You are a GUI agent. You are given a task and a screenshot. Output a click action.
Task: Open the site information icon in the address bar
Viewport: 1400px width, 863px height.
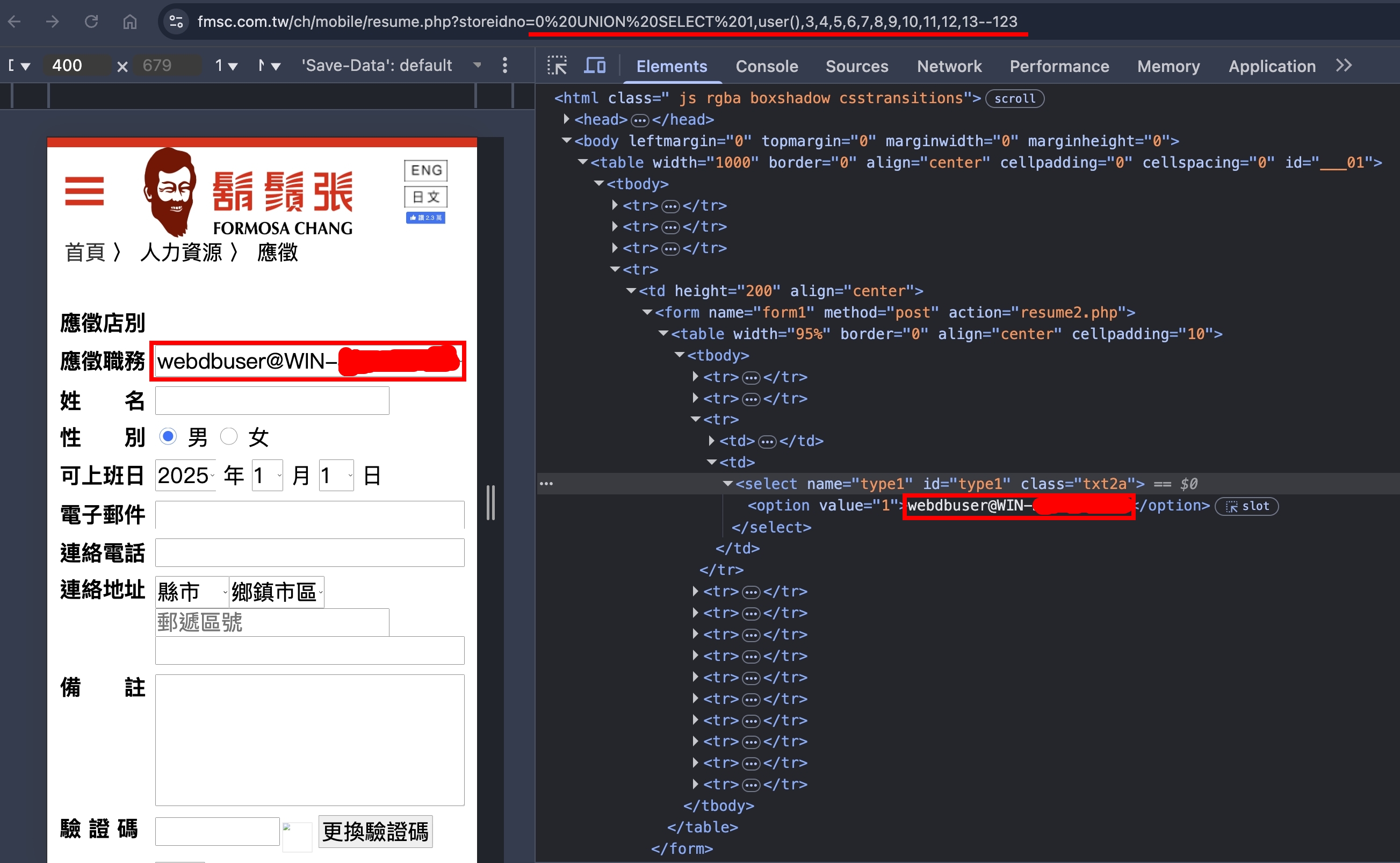(176, 21)
